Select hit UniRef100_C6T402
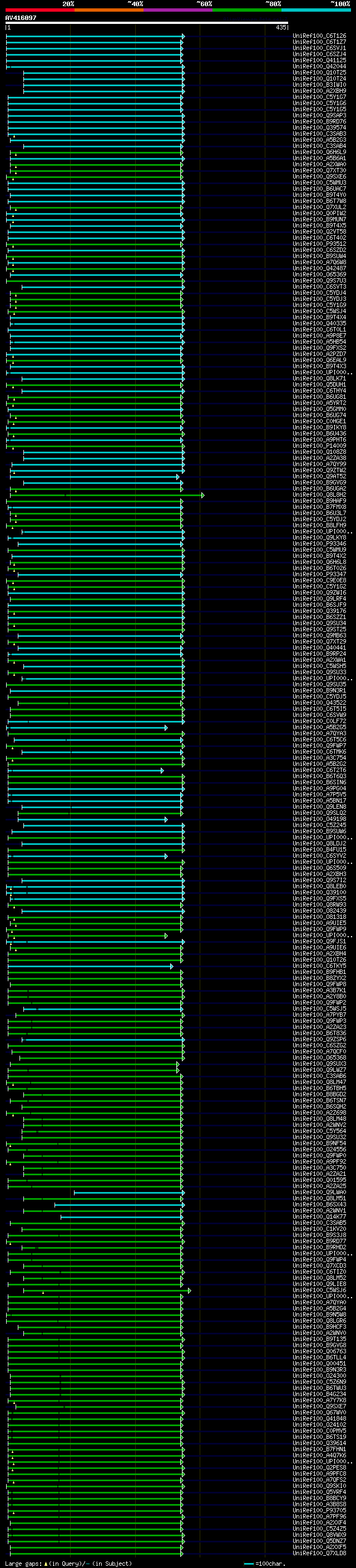Image resolution: width=356 pixels, height=1568 pixels. coord(319,238)
